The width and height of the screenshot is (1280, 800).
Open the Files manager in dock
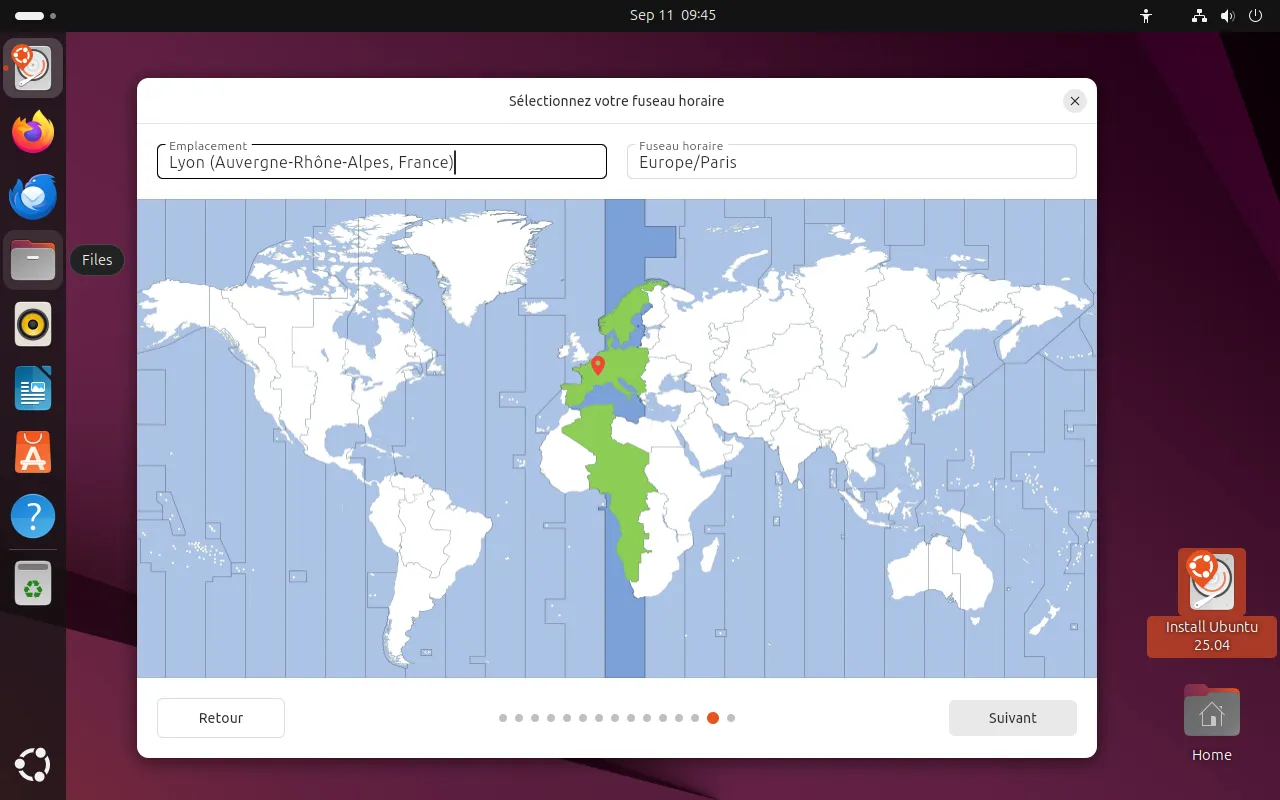click(x=33, y=260)
